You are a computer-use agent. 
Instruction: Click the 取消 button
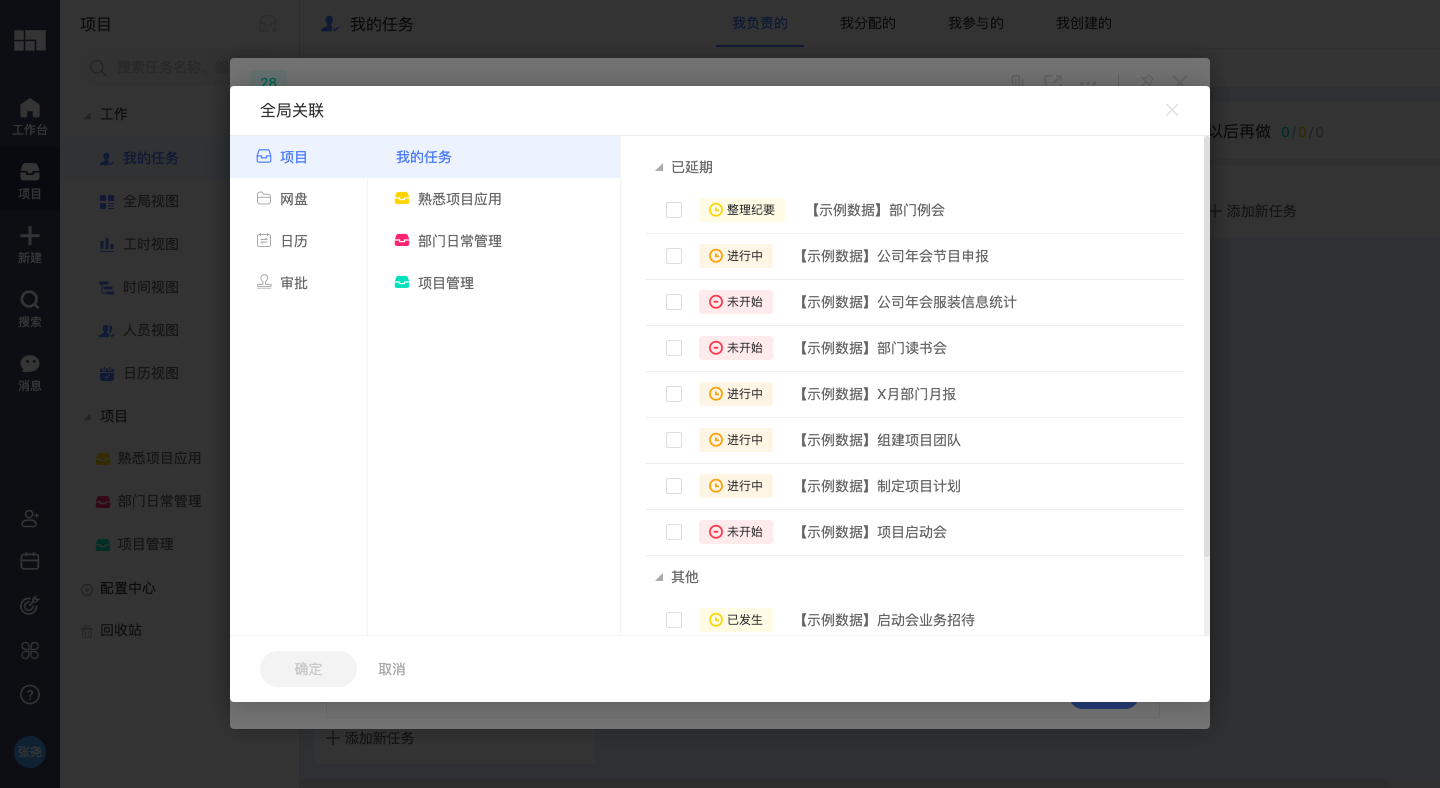(392, 669)
